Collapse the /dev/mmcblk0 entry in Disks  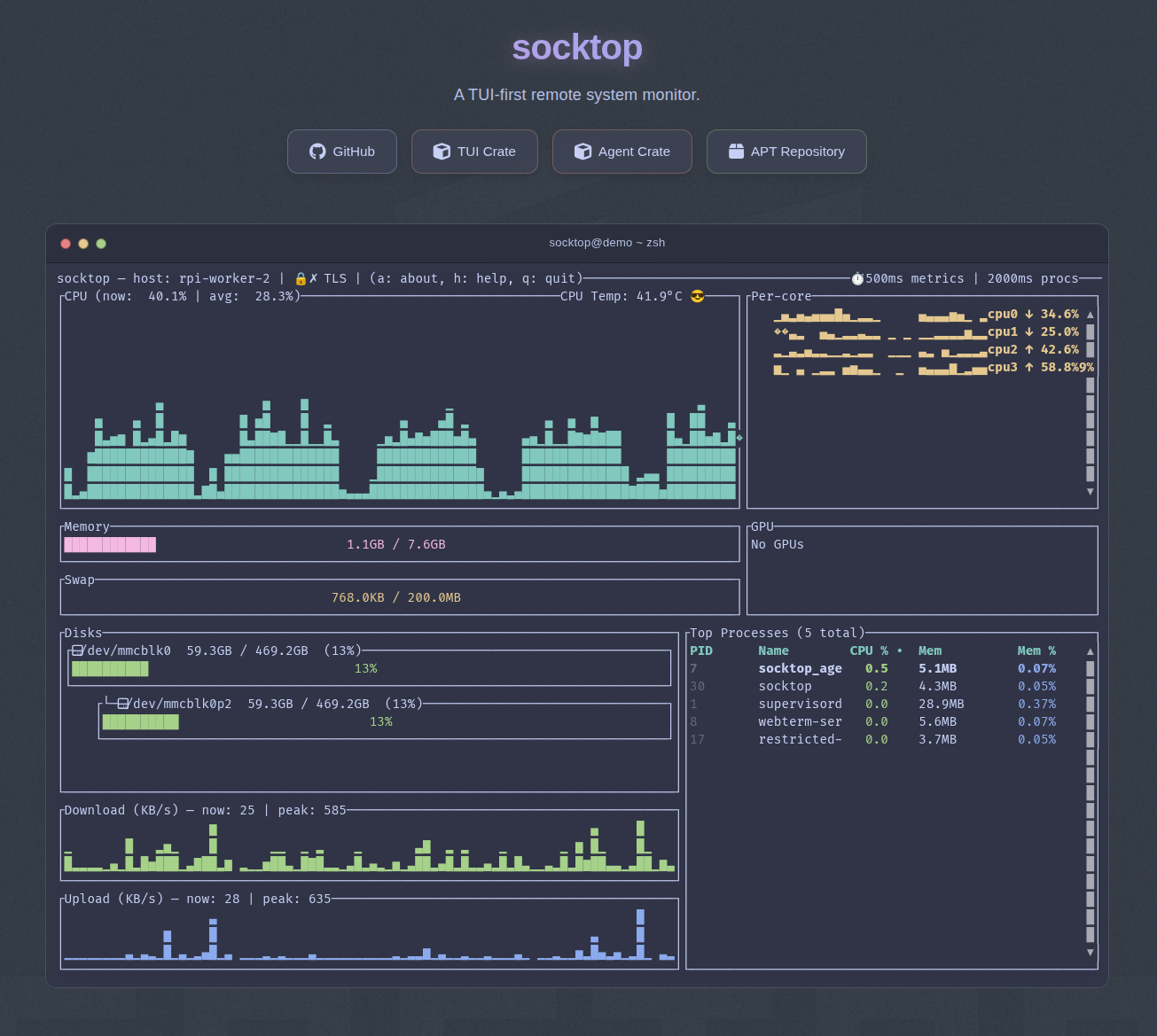(x=79, y=650)
